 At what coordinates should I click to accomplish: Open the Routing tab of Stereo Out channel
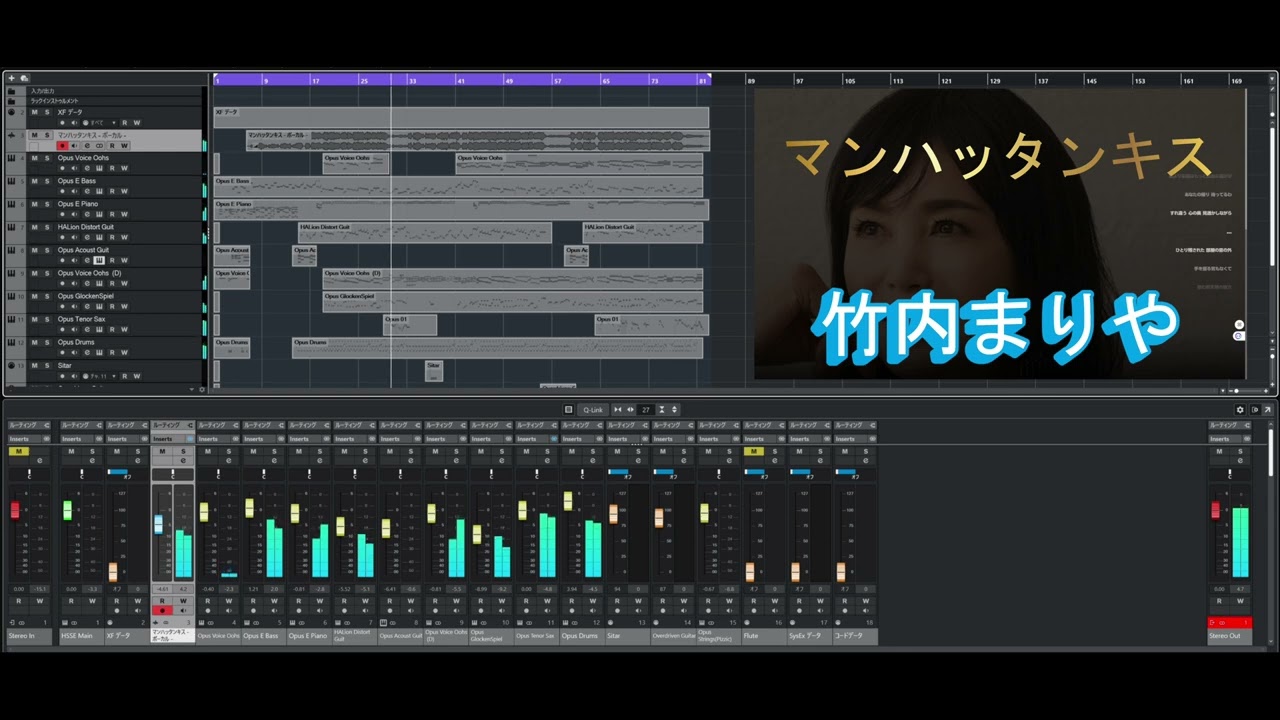coord(1227,425)
